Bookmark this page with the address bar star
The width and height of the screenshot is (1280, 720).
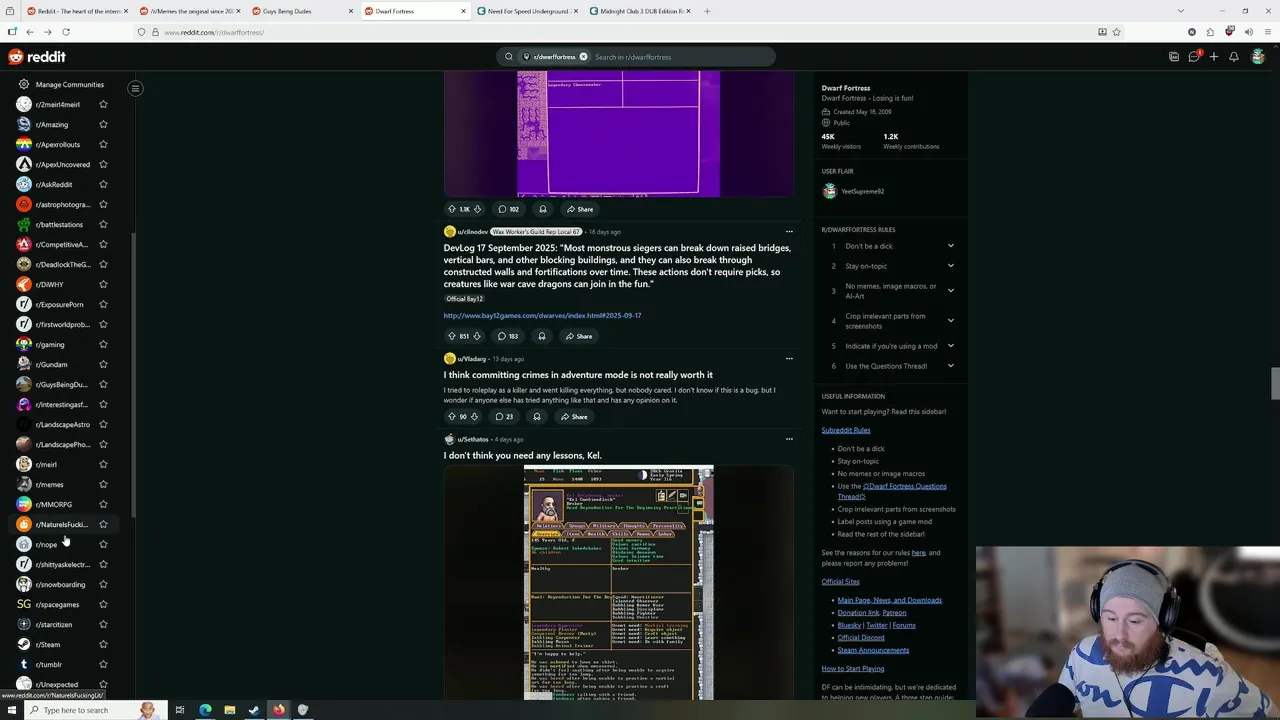click(1116, 32)
